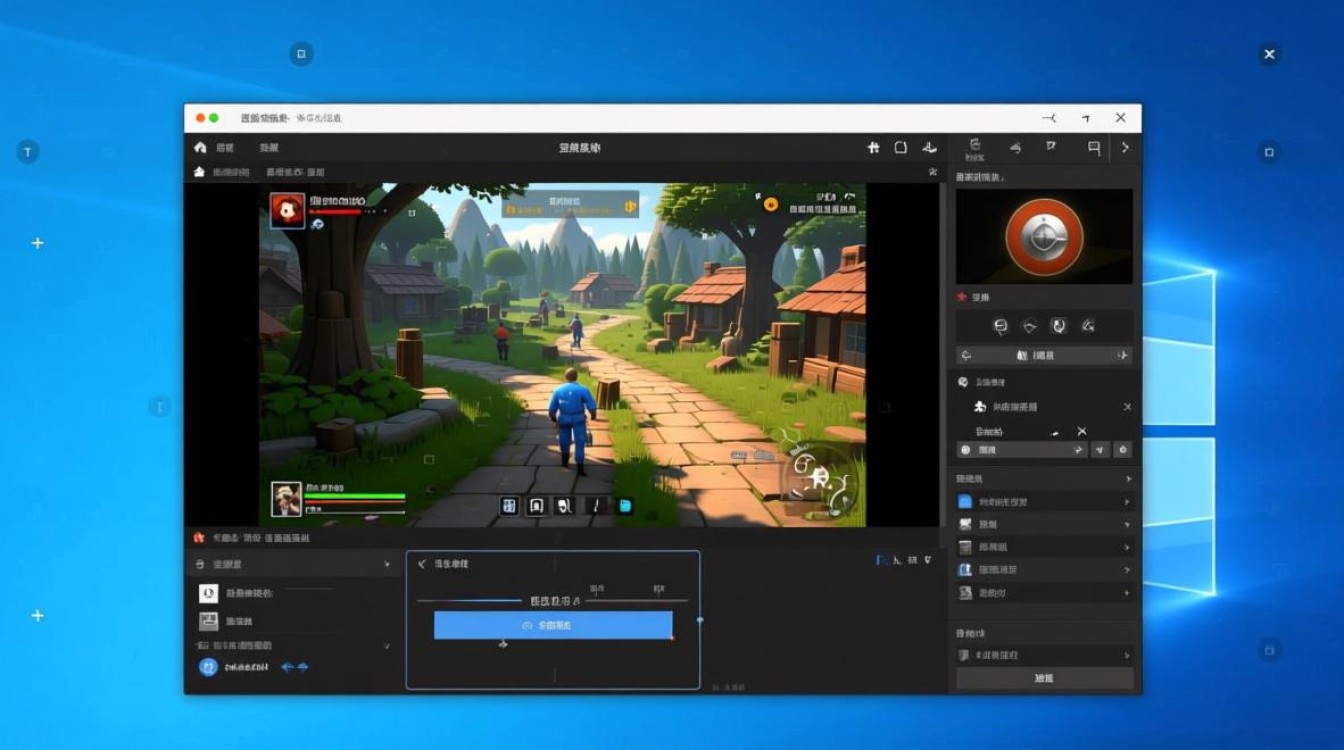Click the red fox player avatar

[287, 210]
